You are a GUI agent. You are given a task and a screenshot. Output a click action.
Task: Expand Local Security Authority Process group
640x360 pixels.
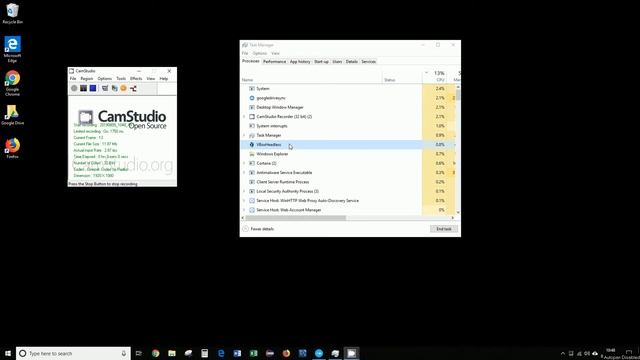click(244, 191)
